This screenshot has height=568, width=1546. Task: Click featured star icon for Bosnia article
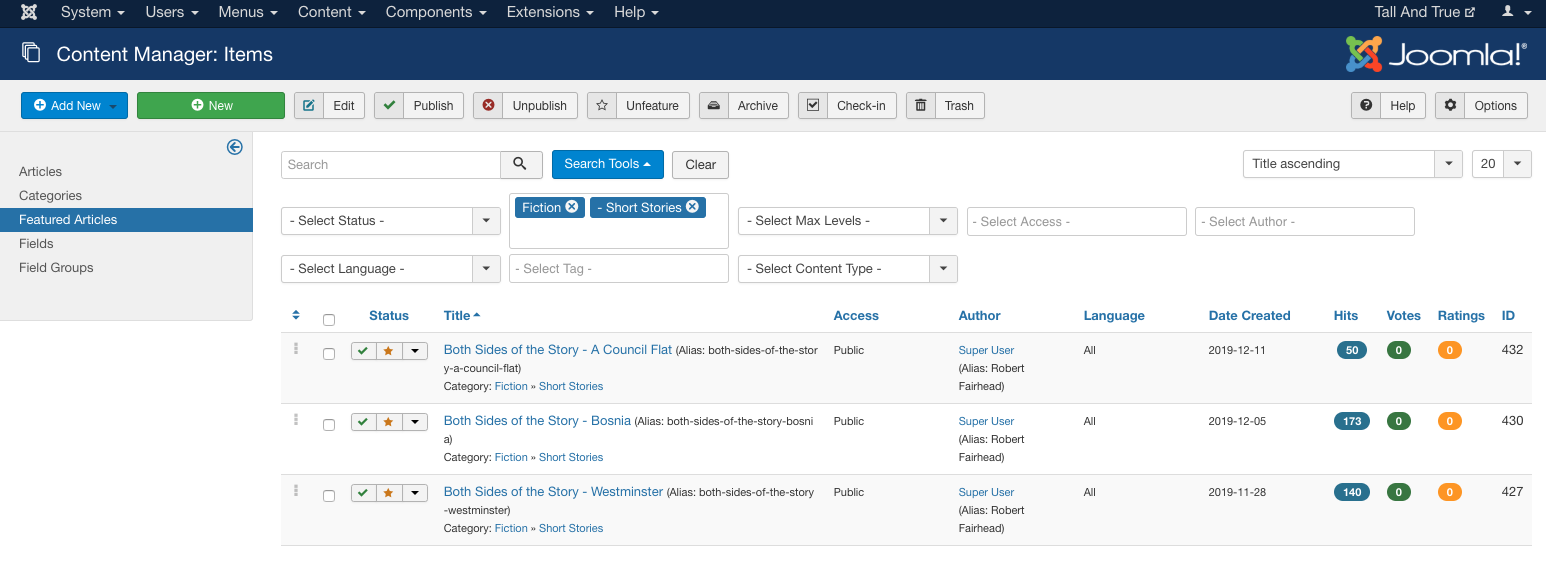[388, 422]
